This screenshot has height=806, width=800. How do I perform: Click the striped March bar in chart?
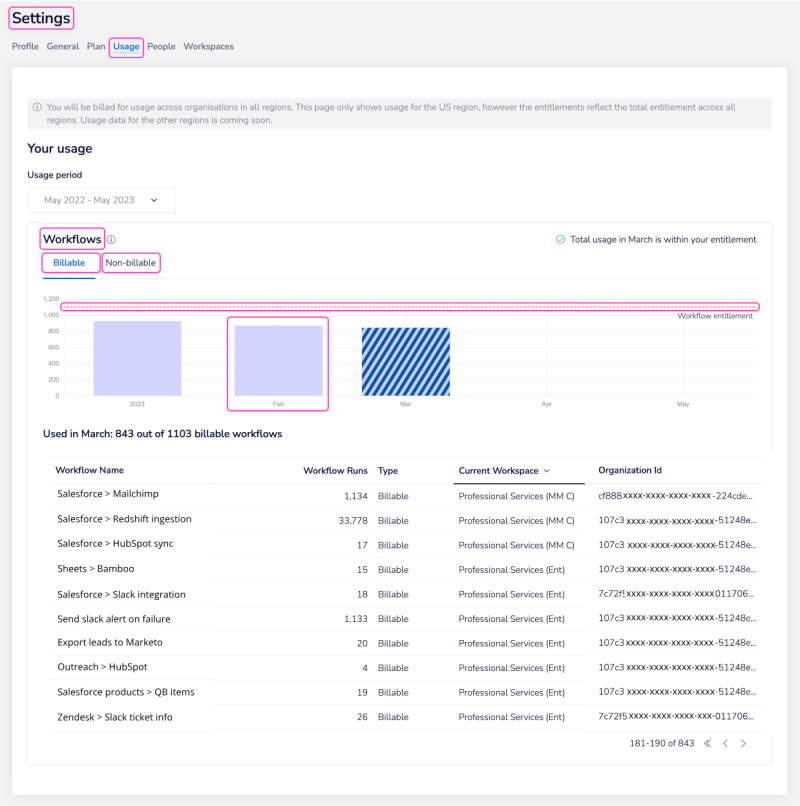pos(405,361)
